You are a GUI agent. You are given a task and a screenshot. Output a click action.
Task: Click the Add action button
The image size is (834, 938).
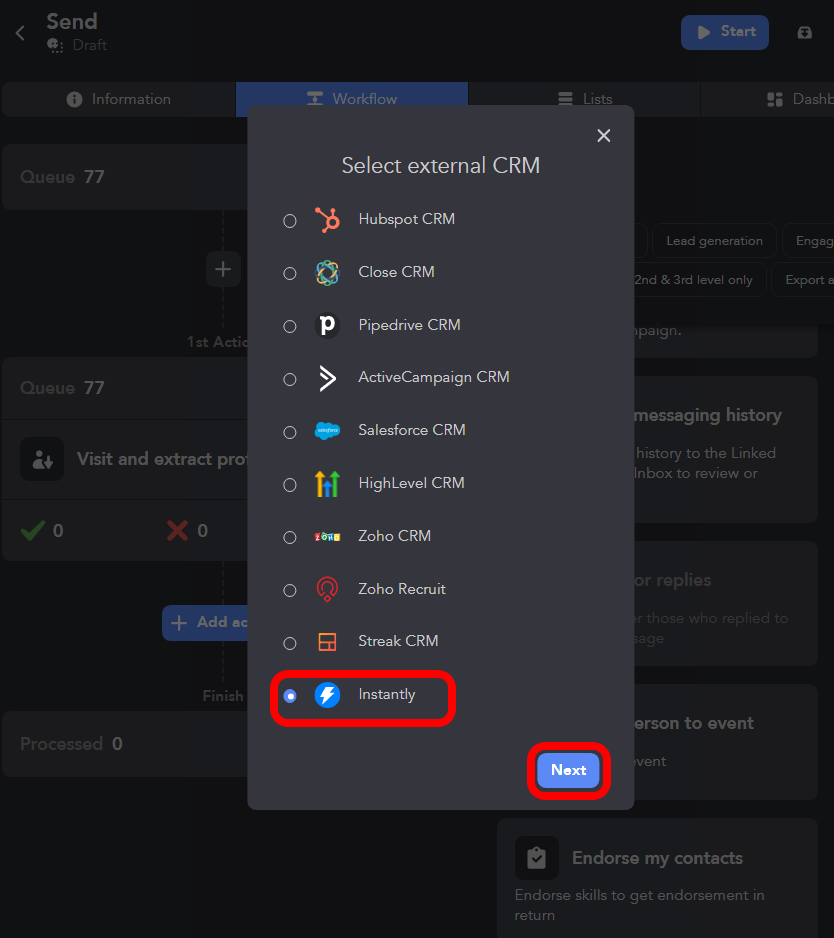click(205, 623)
